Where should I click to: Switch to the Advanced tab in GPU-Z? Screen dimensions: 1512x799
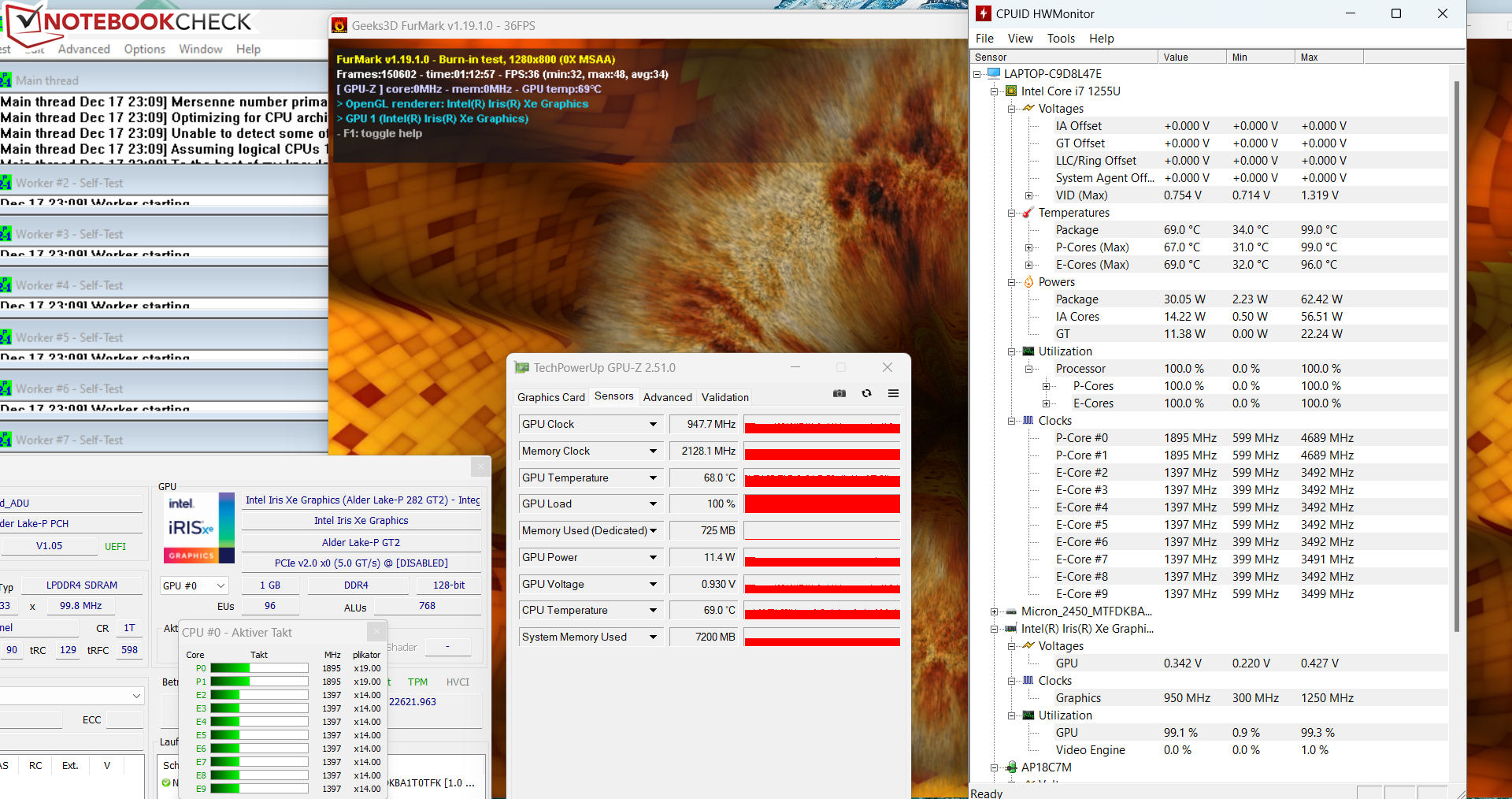tap(667, 397)
